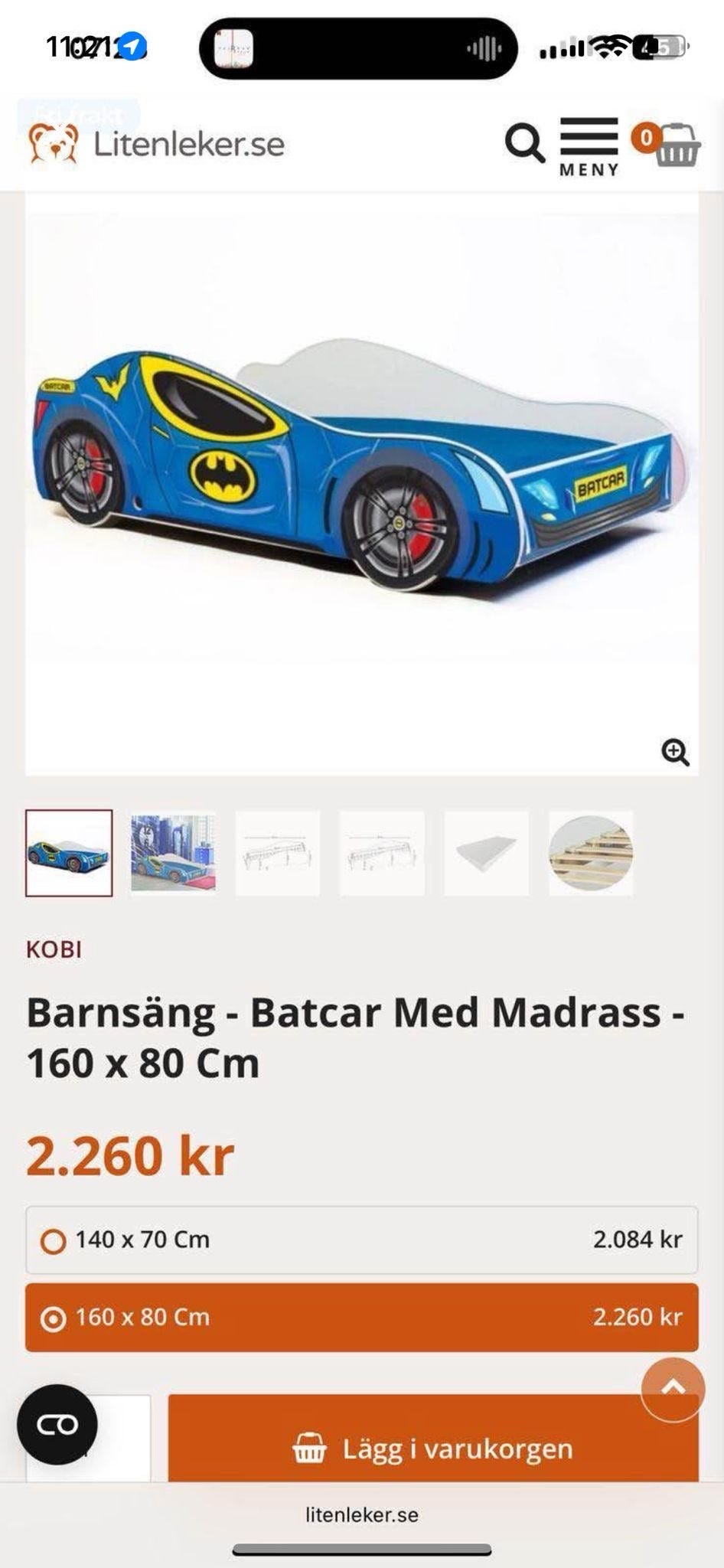The image size is (724, 1568).
Task: Select the 140 x 70 Cm option
Action: tap(361, 1240)
